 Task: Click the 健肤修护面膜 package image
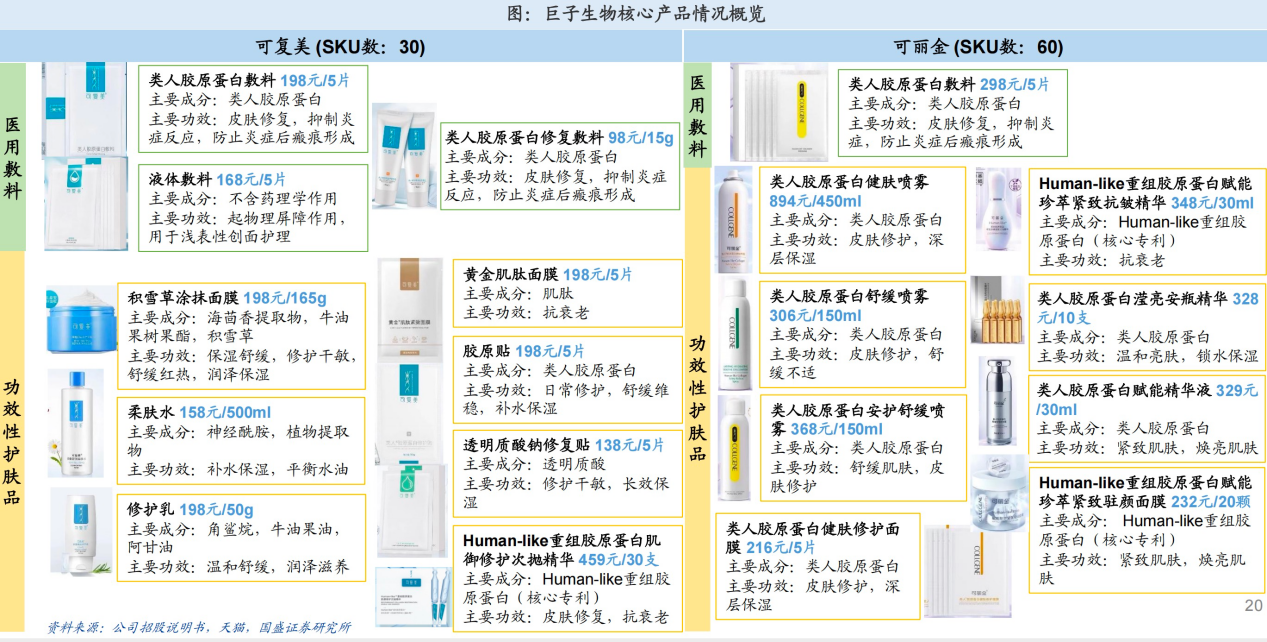pos(966,570)
